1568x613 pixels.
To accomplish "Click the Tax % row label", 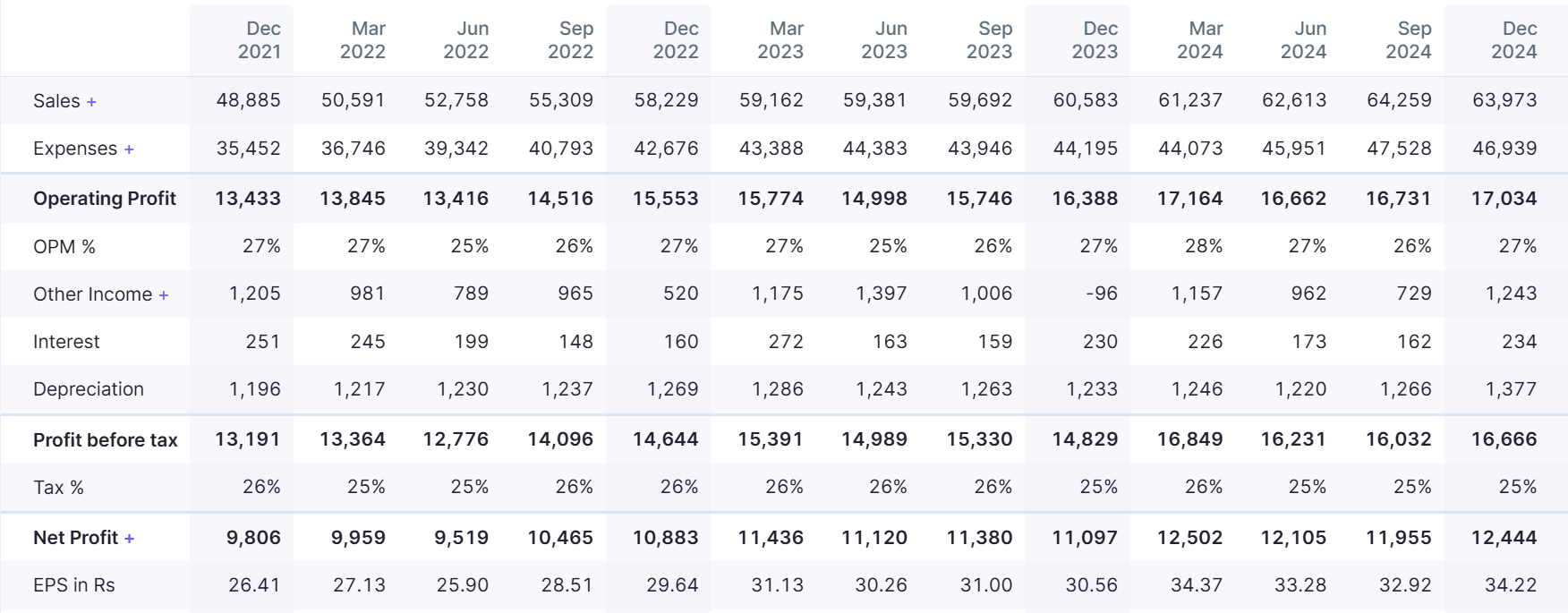I will [58, 488].
